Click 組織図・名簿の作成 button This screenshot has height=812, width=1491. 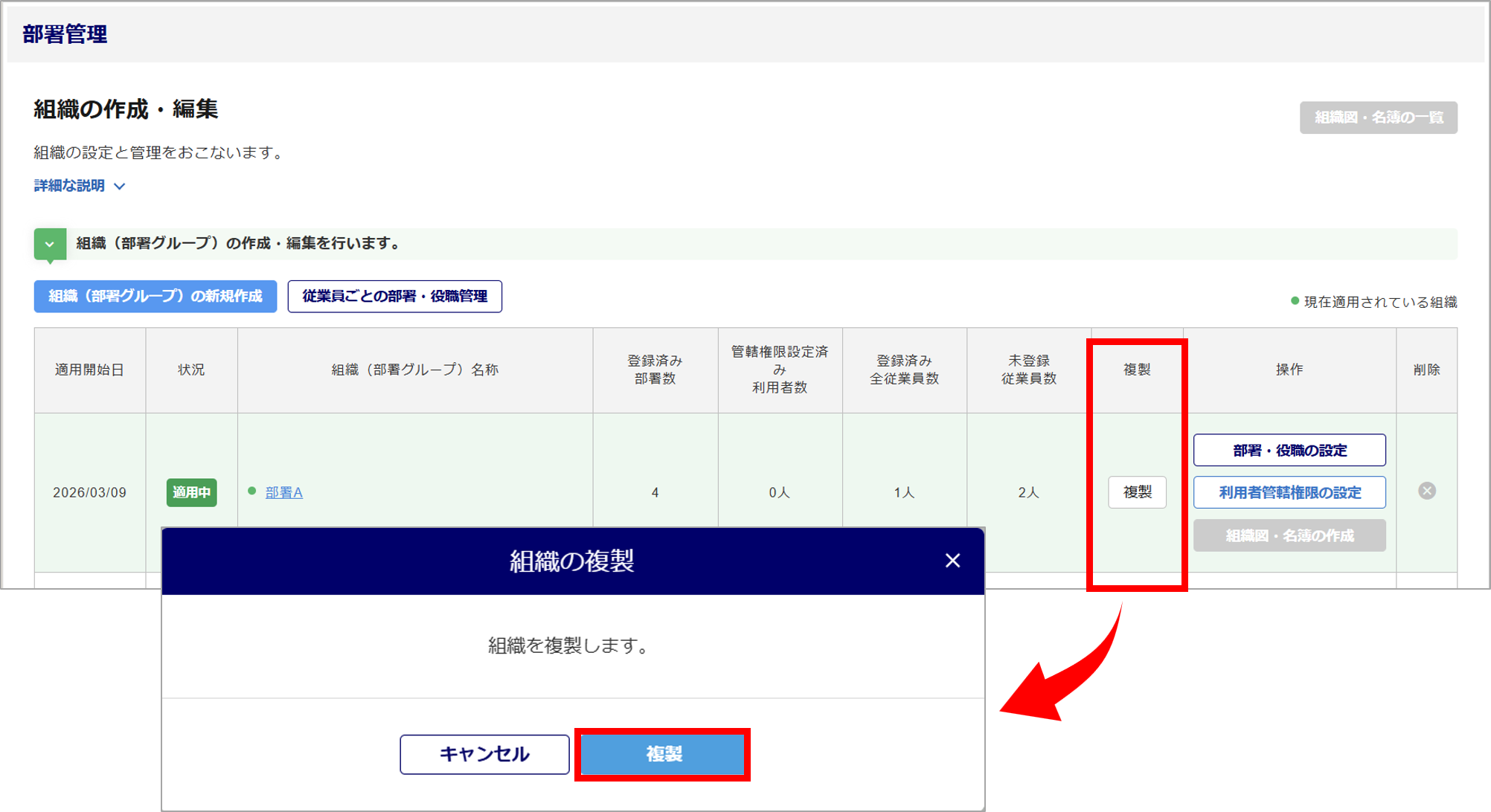click(x=1289, y=535)
